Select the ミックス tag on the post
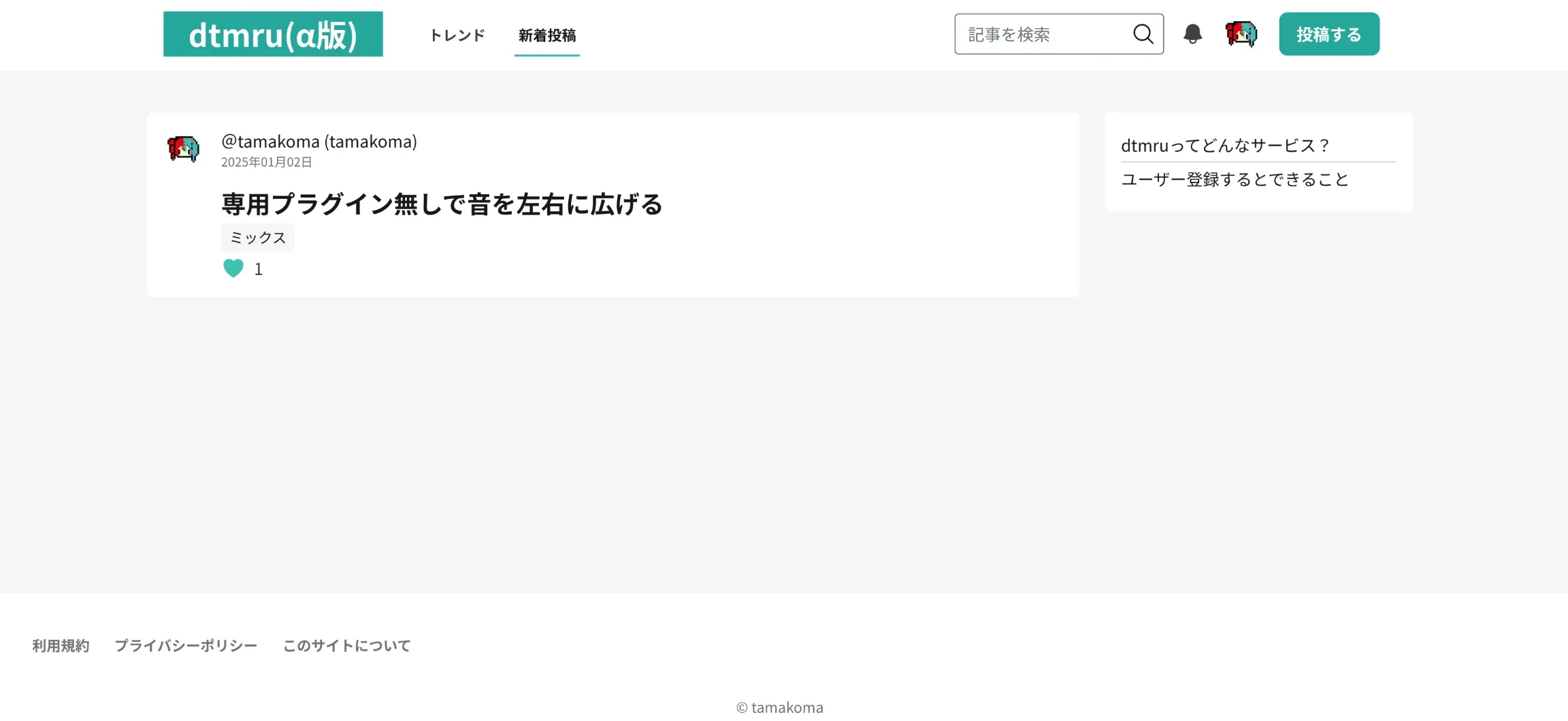This screenshot has width=1568, height=721. 257,237
